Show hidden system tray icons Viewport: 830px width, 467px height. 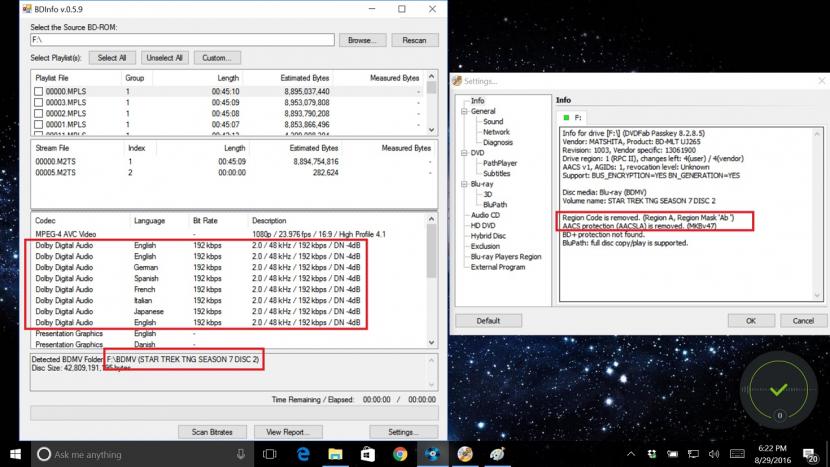(x=633, y=453)
